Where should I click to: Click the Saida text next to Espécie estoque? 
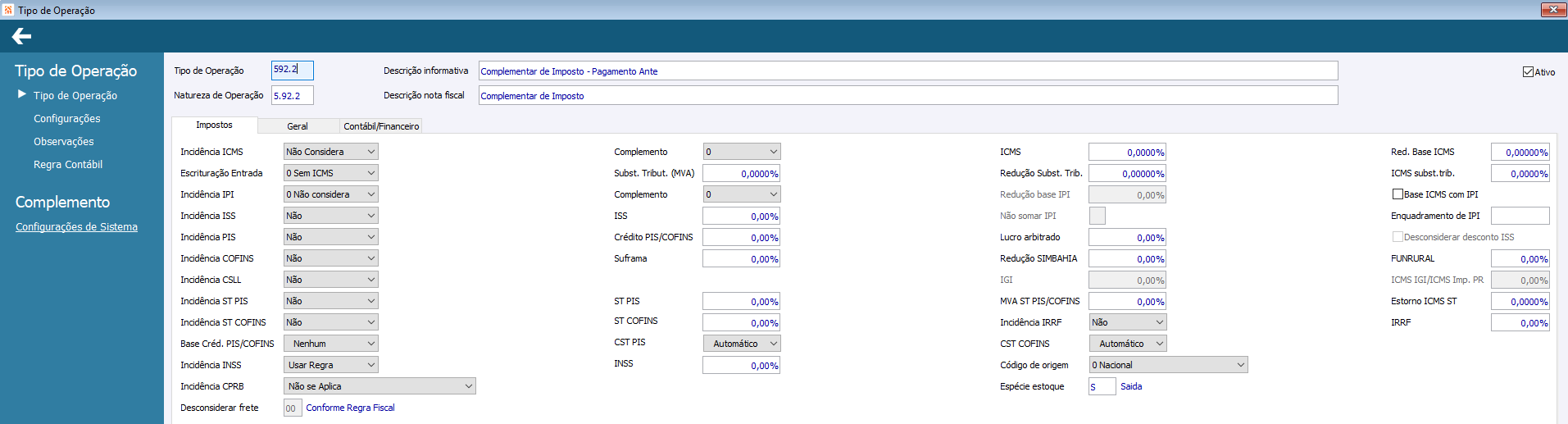pyautogui.click(x=1131, y=386)
